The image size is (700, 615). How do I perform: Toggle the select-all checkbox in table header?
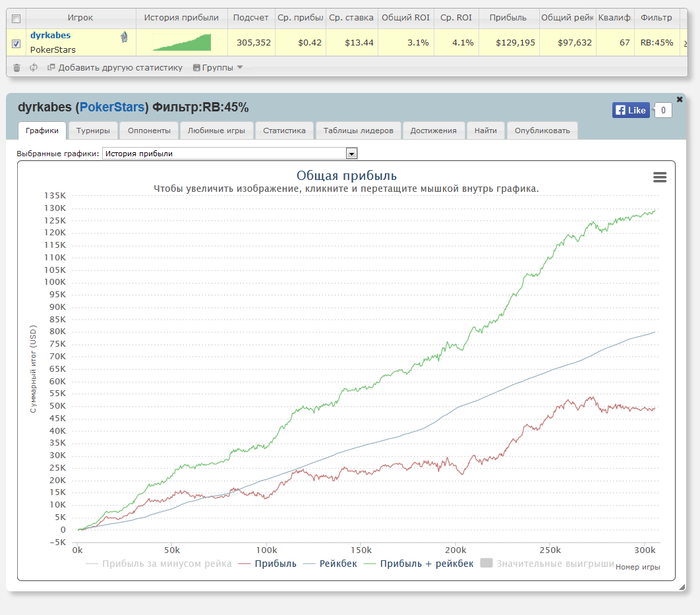coord(16,18)
